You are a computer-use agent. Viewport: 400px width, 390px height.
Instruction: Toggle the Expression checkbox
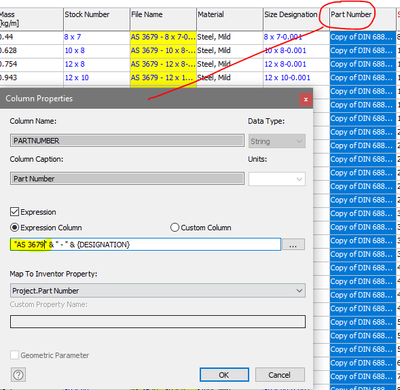[x=15, y=212]
